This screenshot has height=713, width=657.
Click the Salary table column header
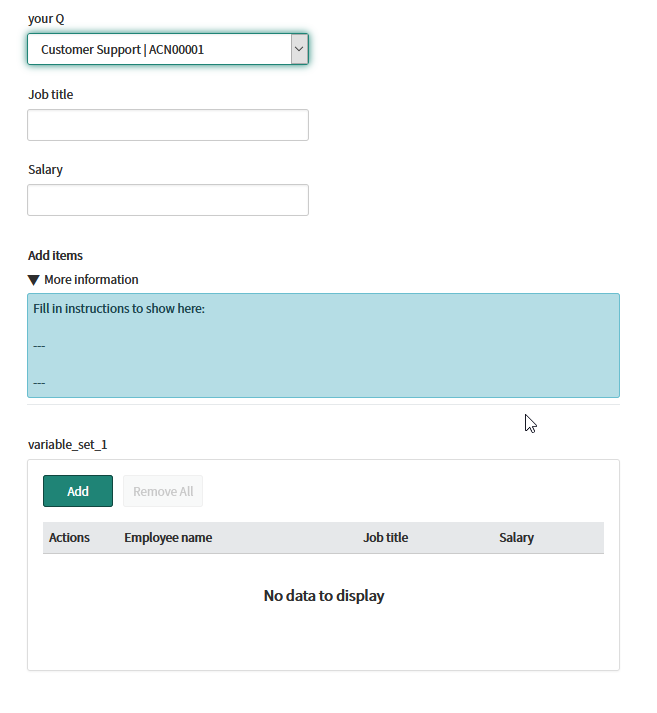click(517, 537)
